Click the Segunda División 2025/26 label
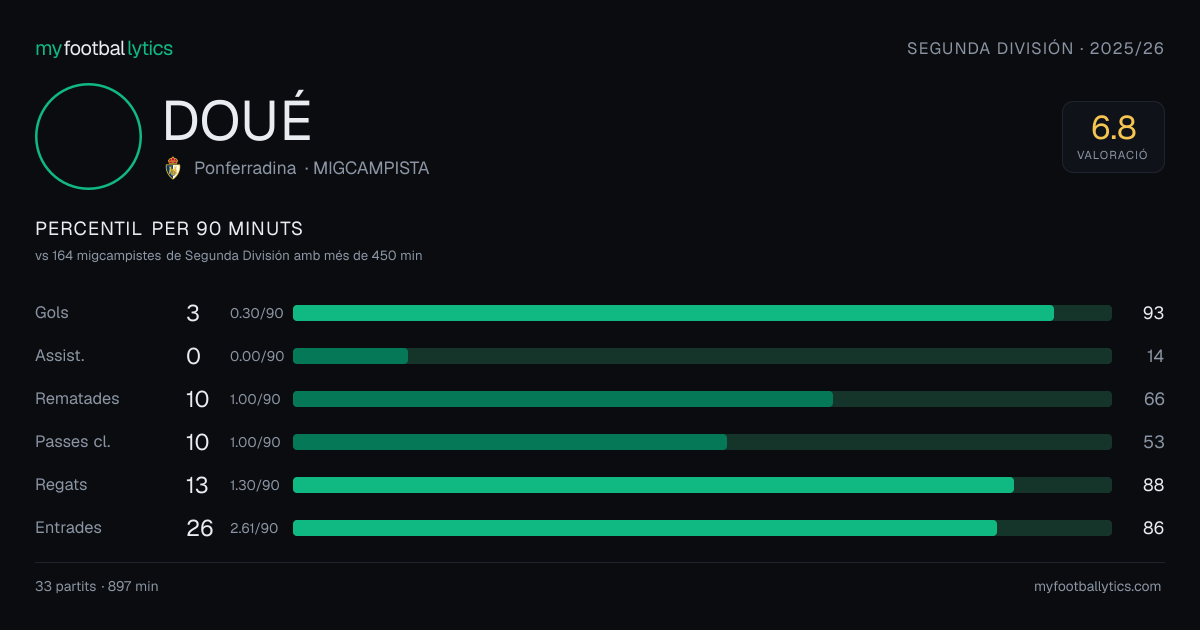 click(1036, 48)
